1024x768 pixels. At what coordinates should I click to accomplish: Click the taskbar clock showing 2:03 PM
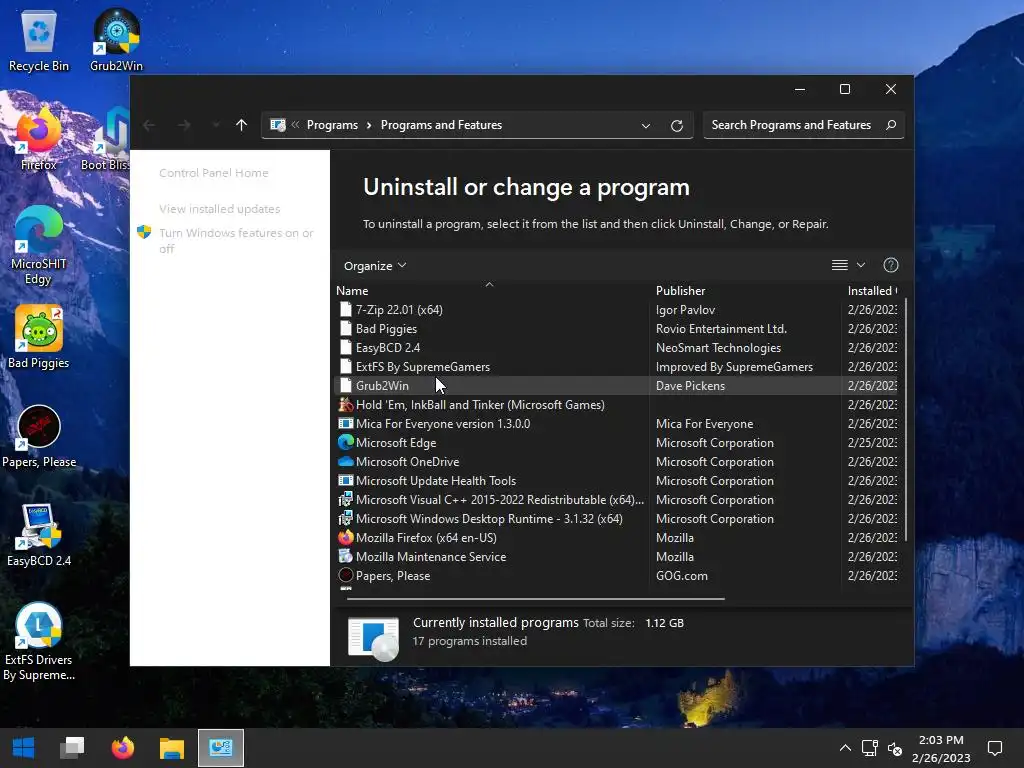941,748
